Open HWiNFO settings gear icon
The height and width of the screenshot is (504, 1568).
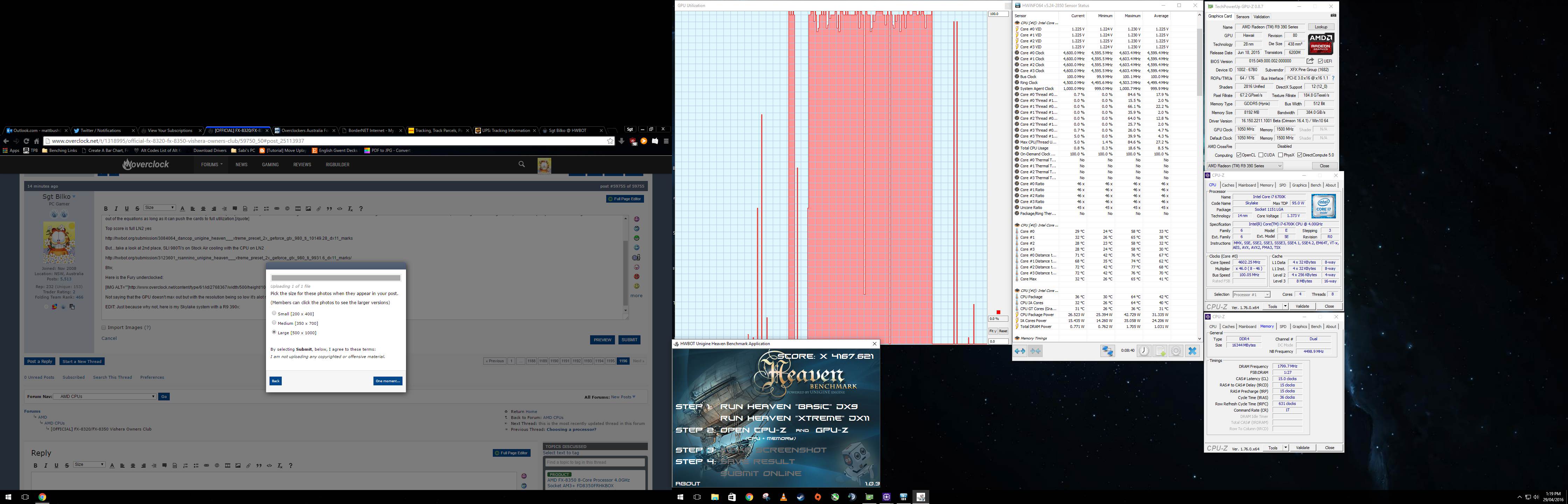[1176, 351]
